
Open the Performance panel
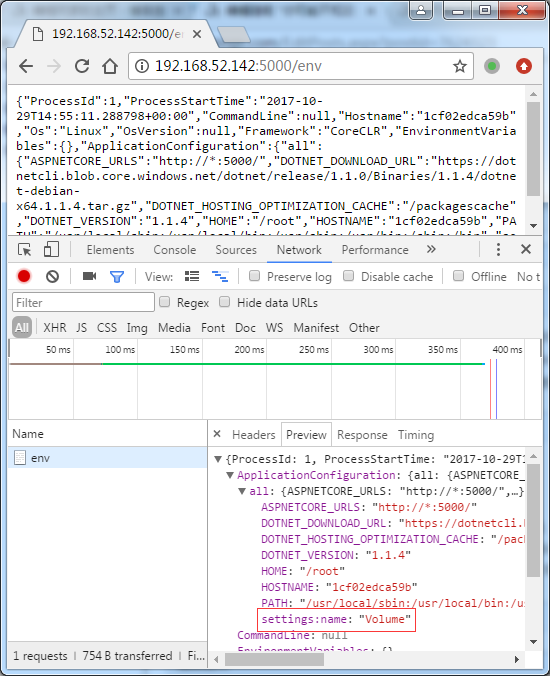pyautogui.click(x=375, y=250)
